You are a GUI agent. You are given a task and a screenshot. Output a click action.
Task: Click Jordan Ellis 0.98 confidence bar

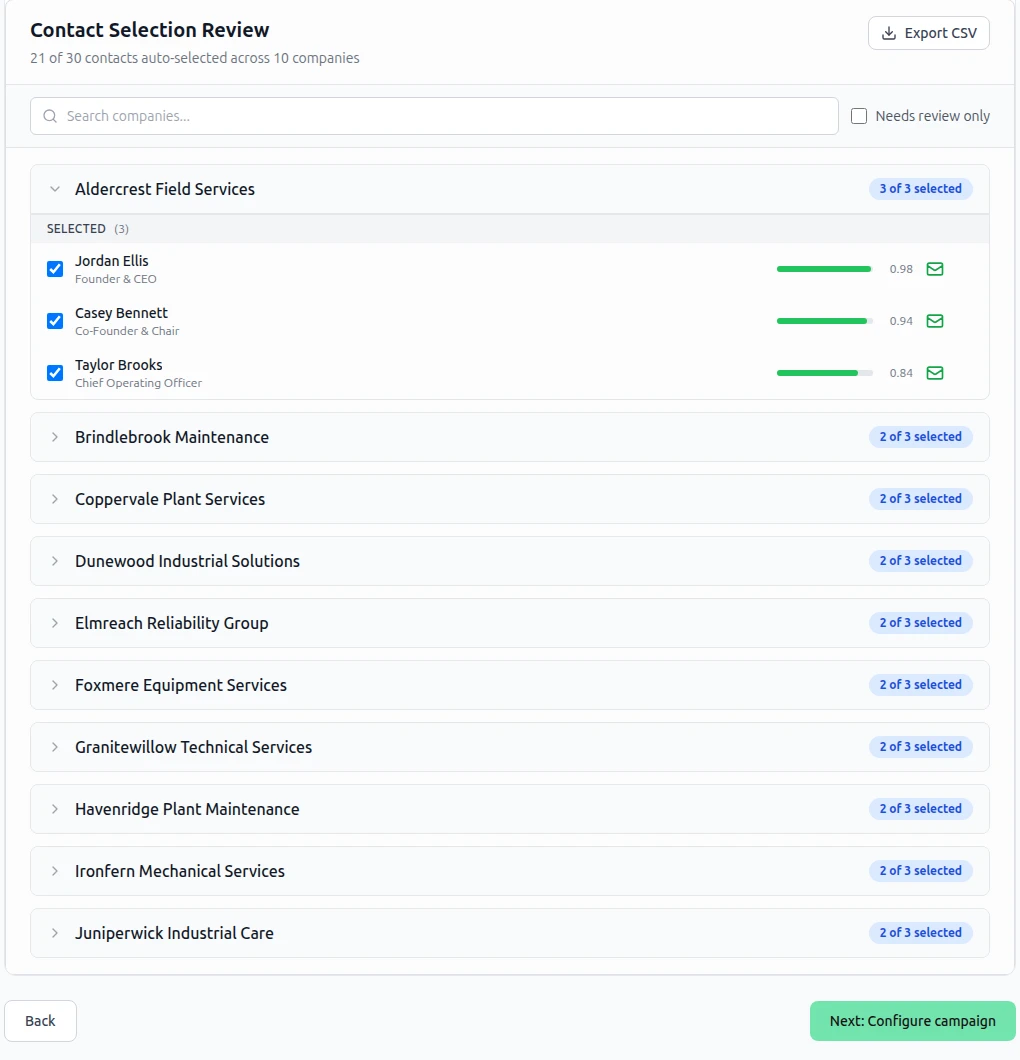[x=825, y=269]
